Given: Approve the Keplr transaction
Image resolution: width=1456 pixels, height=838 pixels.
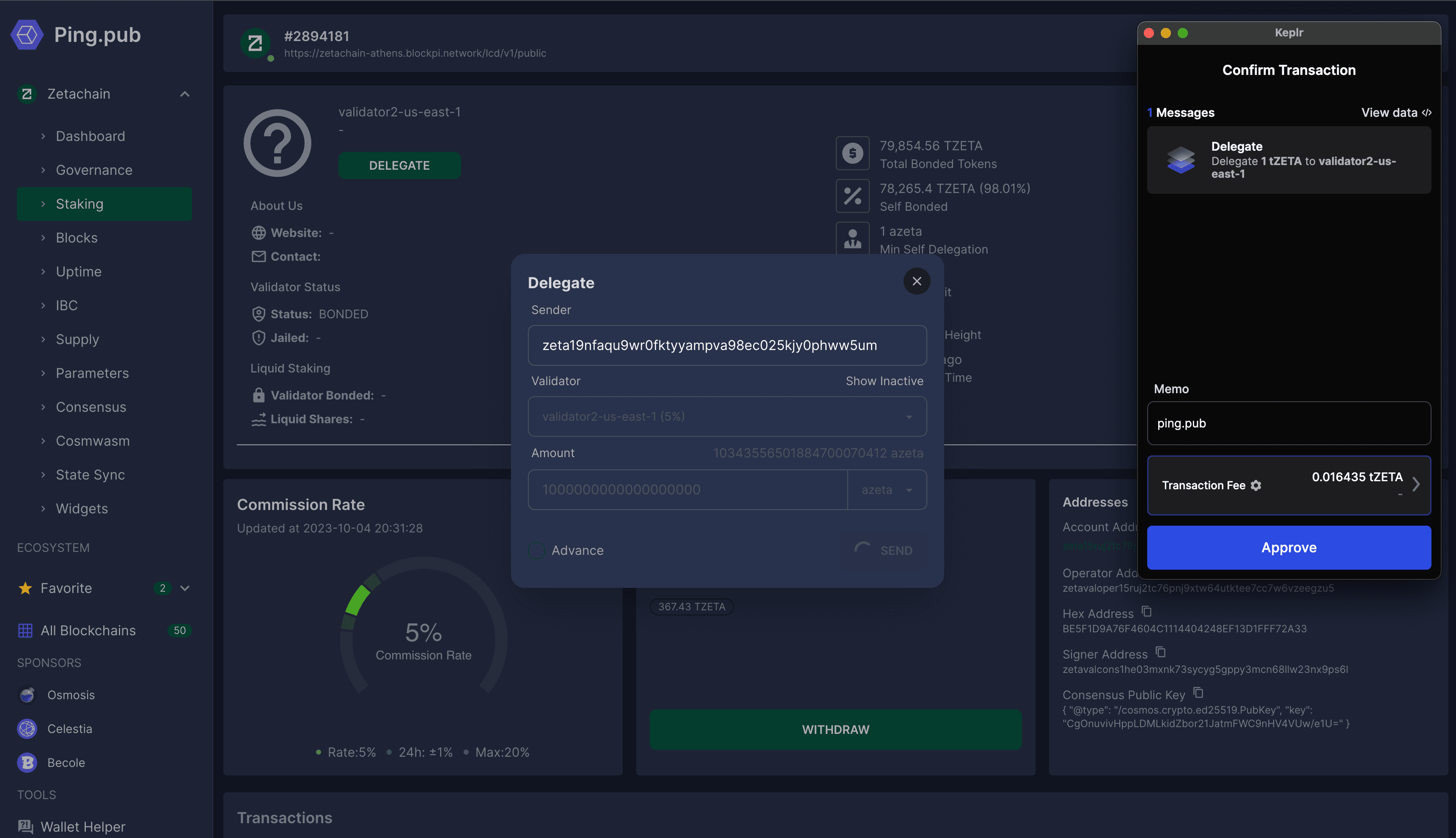Looking at the screenshot, I should pos(1288,547).
